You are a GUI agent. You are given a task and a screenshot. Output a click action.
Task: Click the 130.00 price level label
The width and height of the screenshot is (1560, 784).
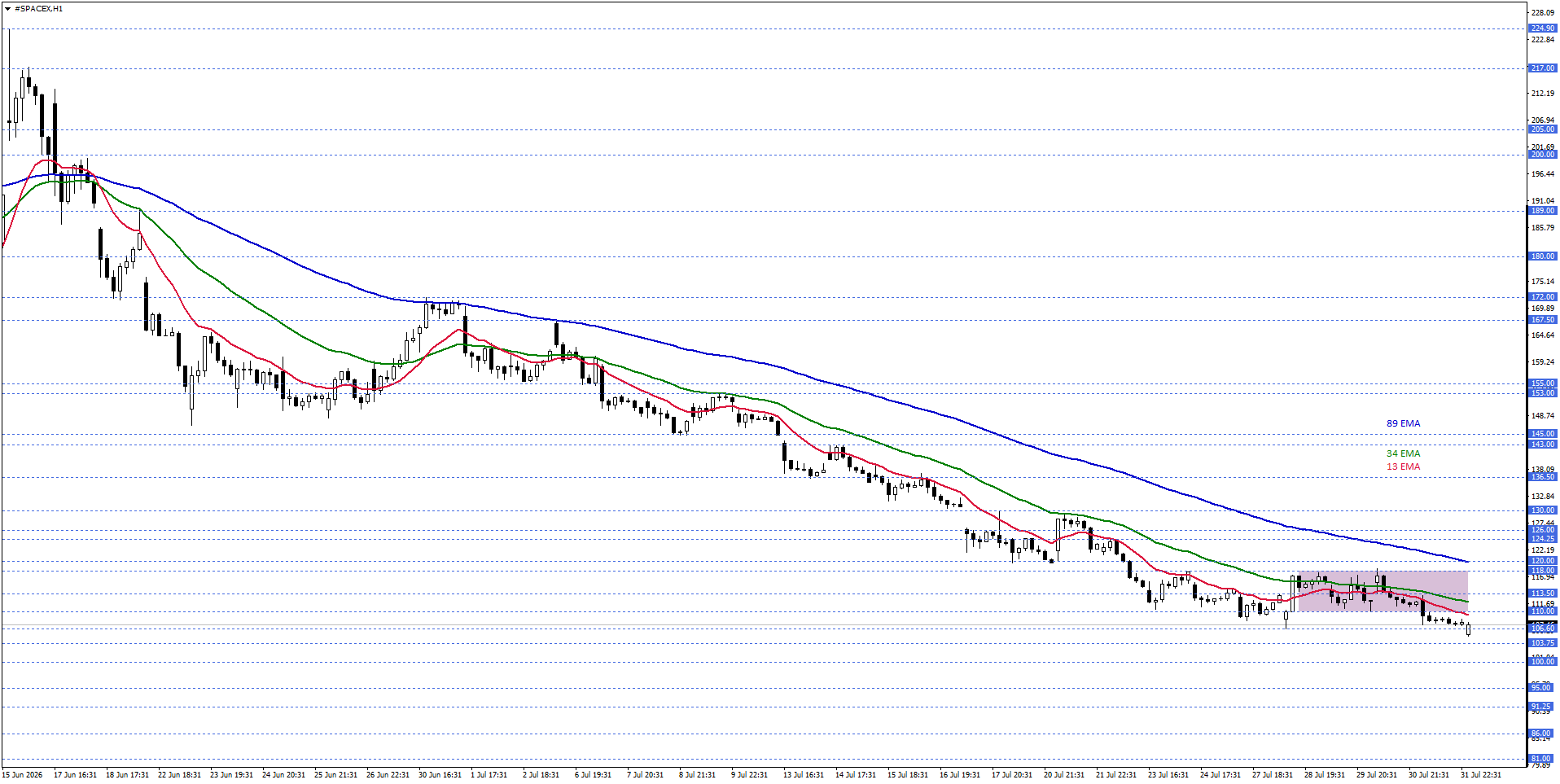(x=1543, y=510)
